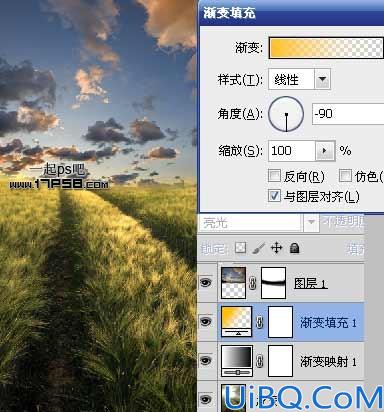Image resolution: width=384 pixels, height=412 pixels.
Task: Hide the 渐变映射 1 layer
Action: point(206,361)
